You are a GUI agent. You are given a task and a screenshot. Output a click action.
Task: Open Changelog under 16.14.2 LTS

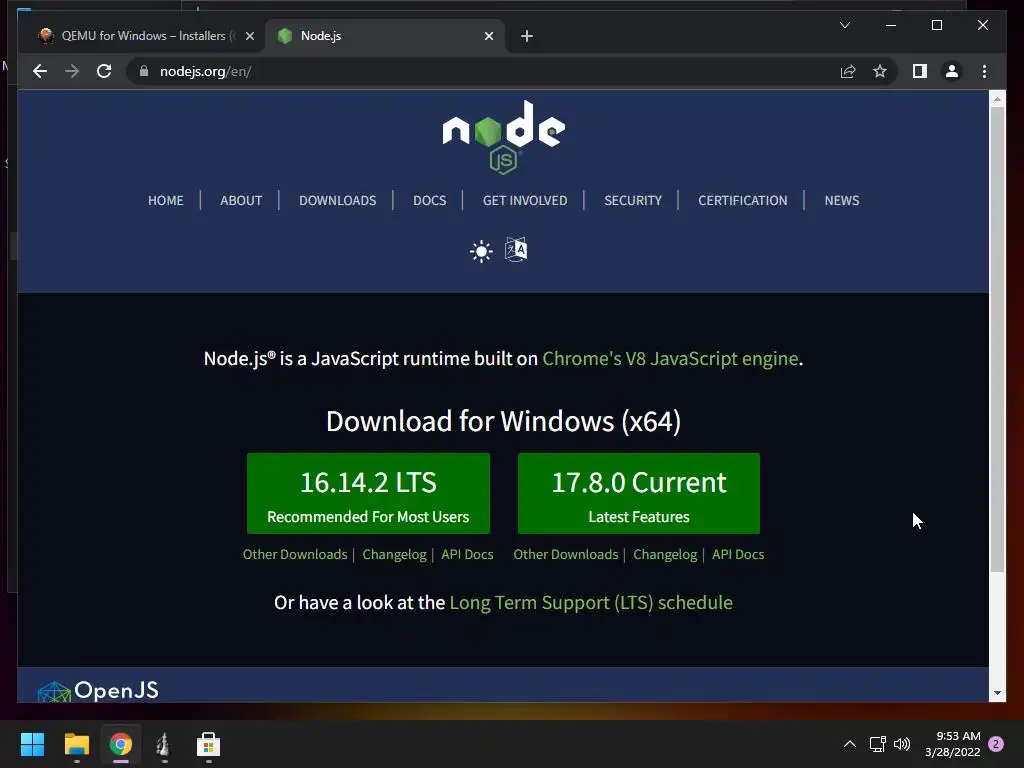[394, 554]
